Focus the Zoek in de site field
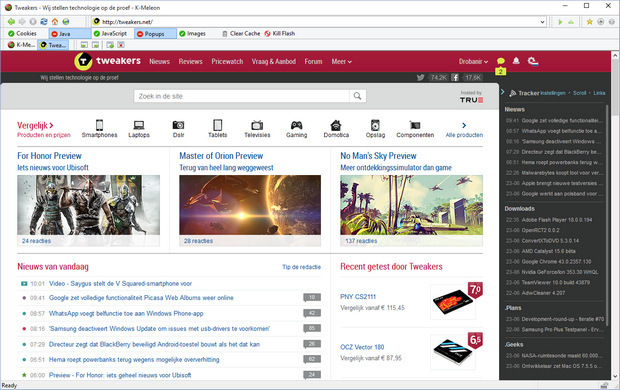620x390 pixels. (x=242, y=96)
